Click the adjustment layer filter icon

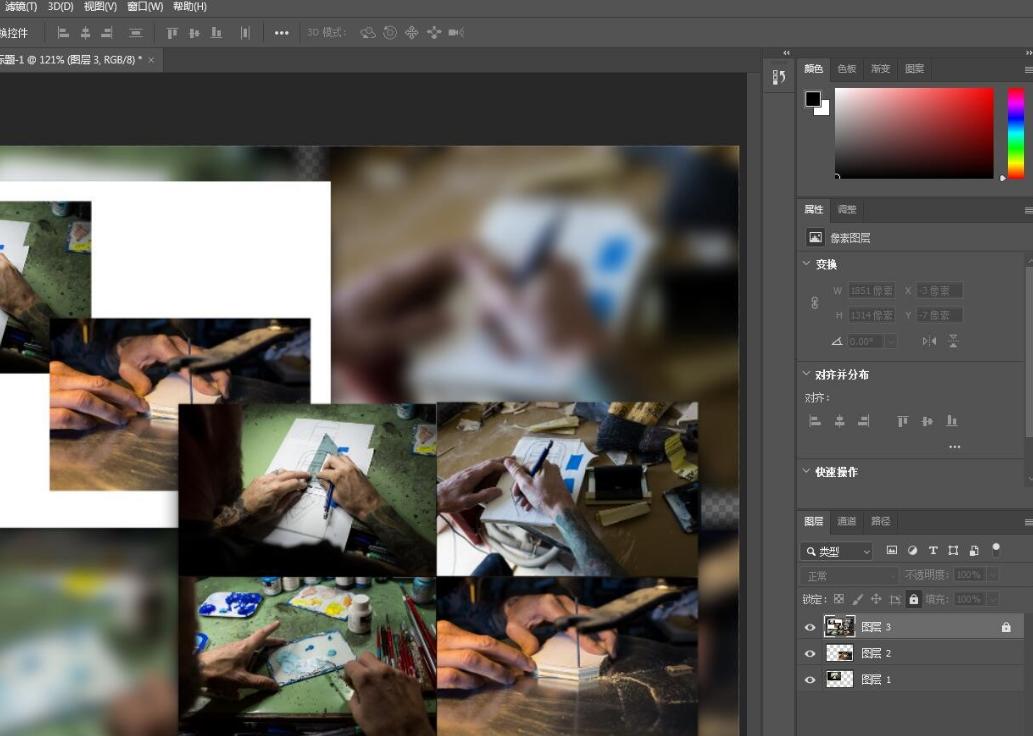click(x=913, y=550)
